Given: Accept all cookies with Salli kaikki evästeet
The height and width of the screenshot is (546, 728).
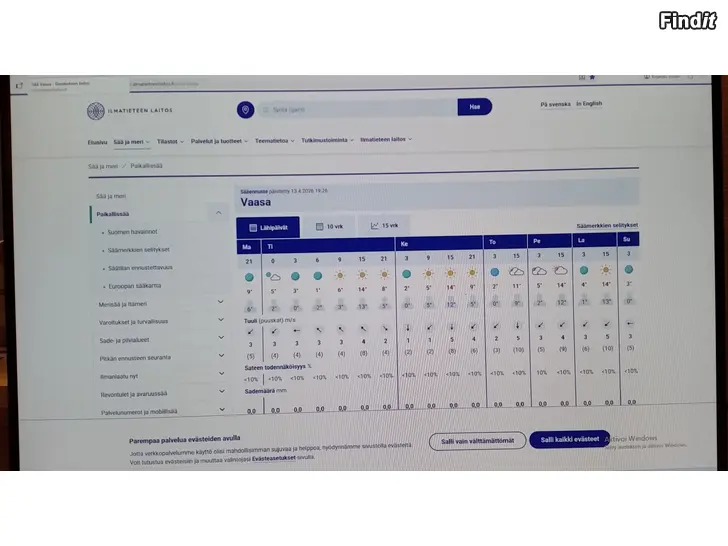Looking at the screenshot, I should tap(569, 440).
